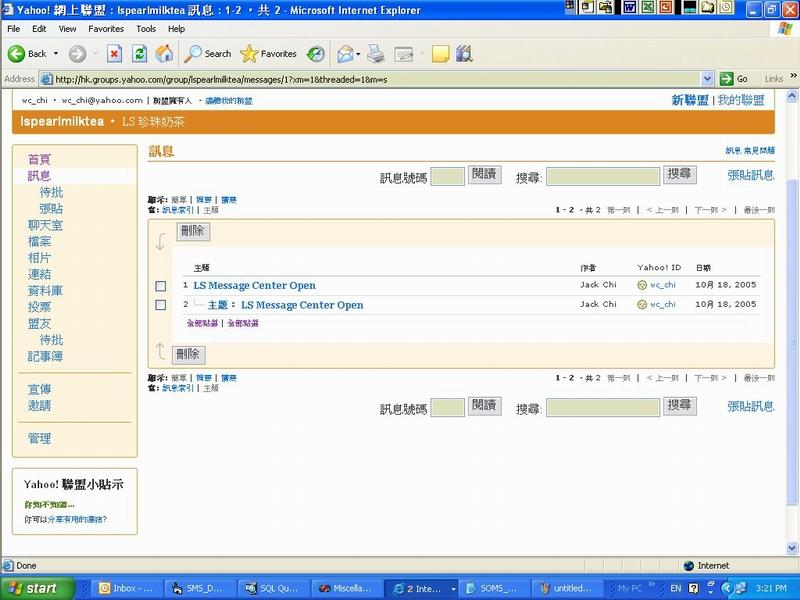Open the Edit menu
The height and width of the screenshot is (600, 800).
[39, 29]
